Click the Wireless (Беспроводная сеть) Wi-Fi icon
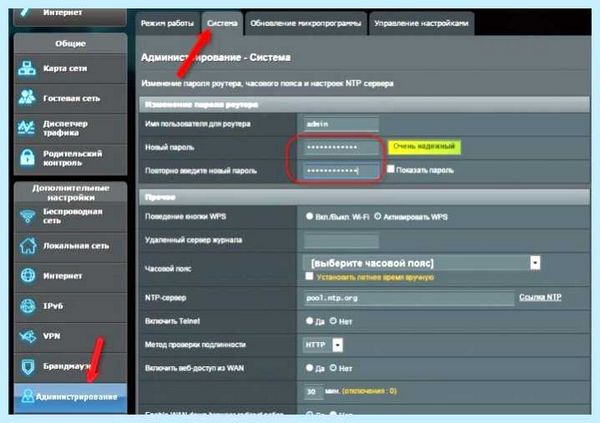Viewport: 600px width, 423px height. click(28, 216)
